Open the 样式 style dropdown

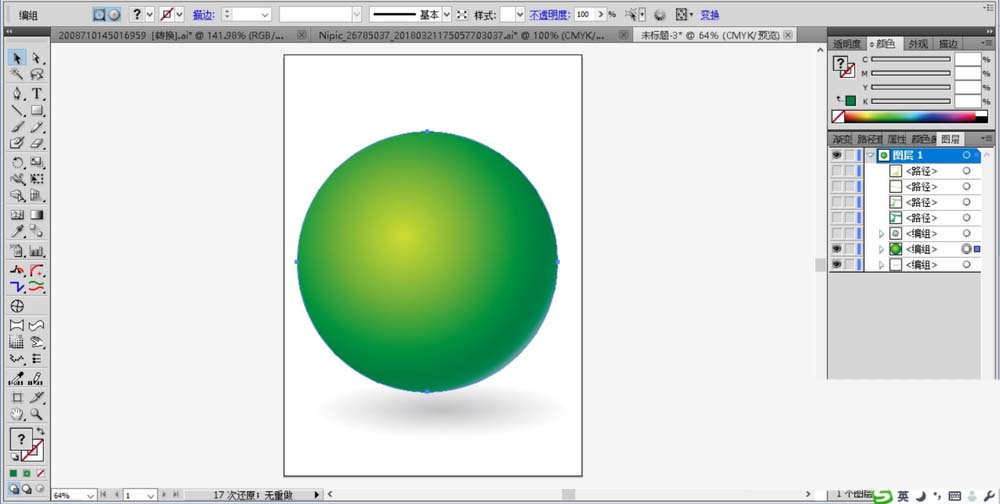coord(518,15)
